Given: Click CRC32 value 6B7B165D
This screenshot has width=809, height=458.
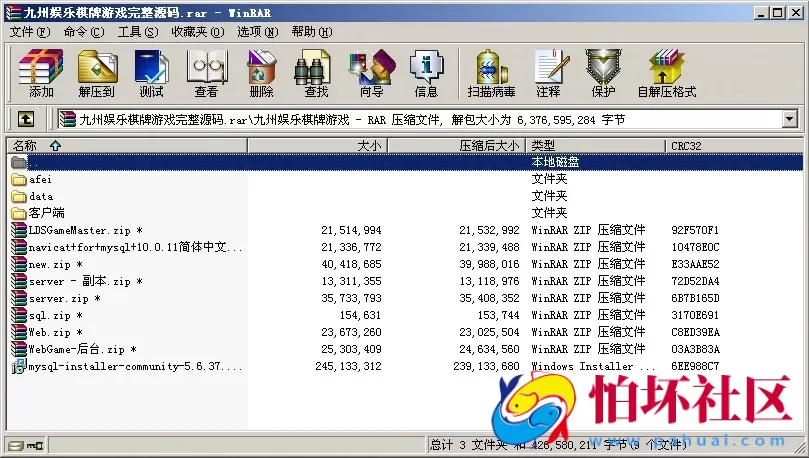Looking at the screenshot, I should coord(695,298).
